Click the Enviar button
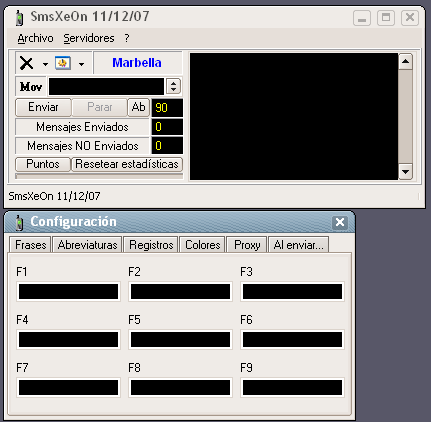Image resolution: width=431 pixels, height=422 pixels. click(x=43, y=107)
